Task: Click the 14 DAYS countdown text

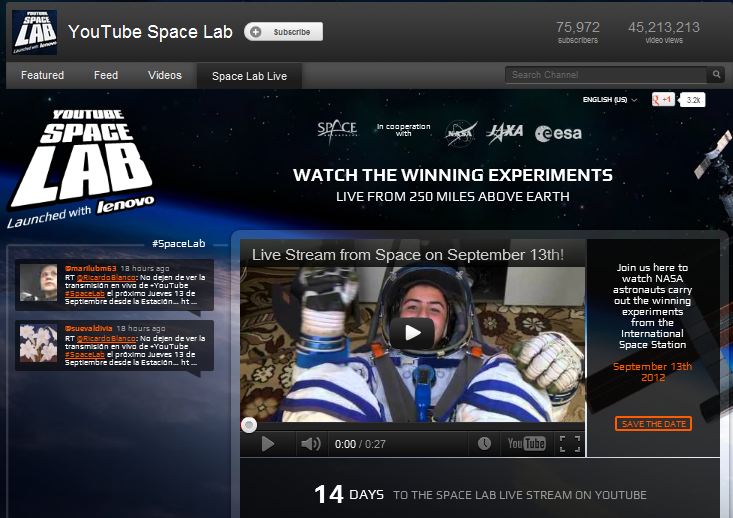Action: tap(349, 494)
